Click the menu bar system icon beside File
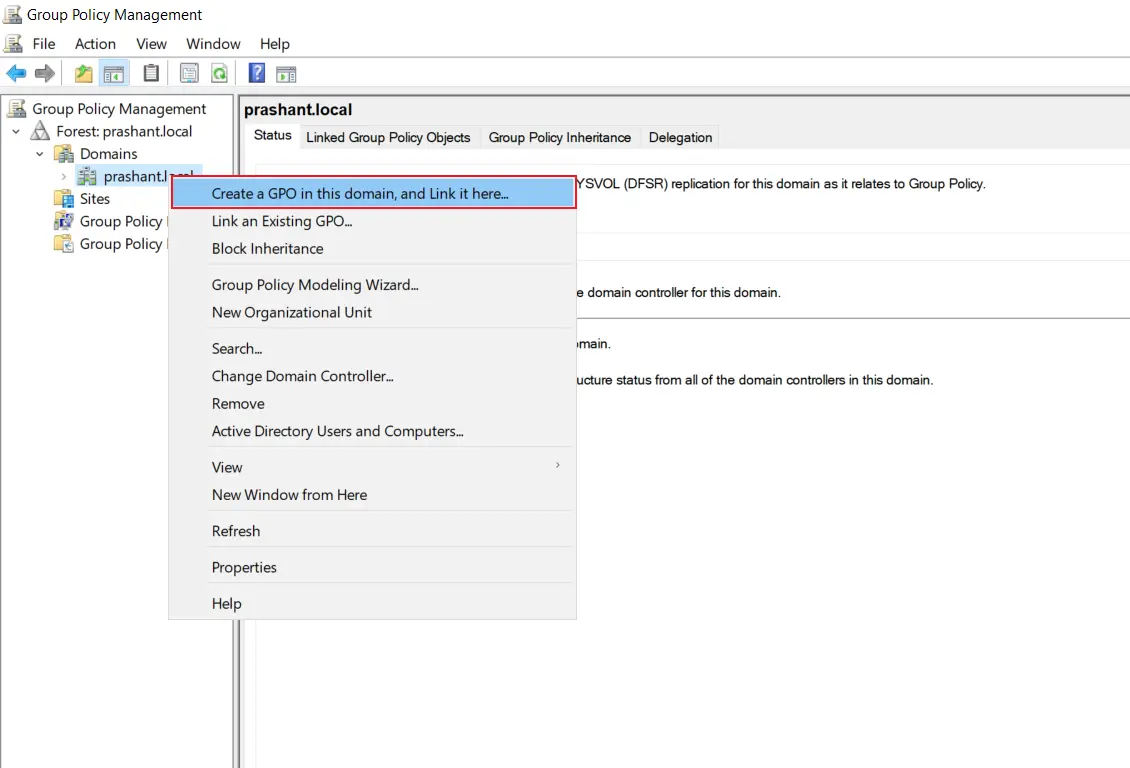This screenshot has height=768, width=1130. (x=14, y=43)
